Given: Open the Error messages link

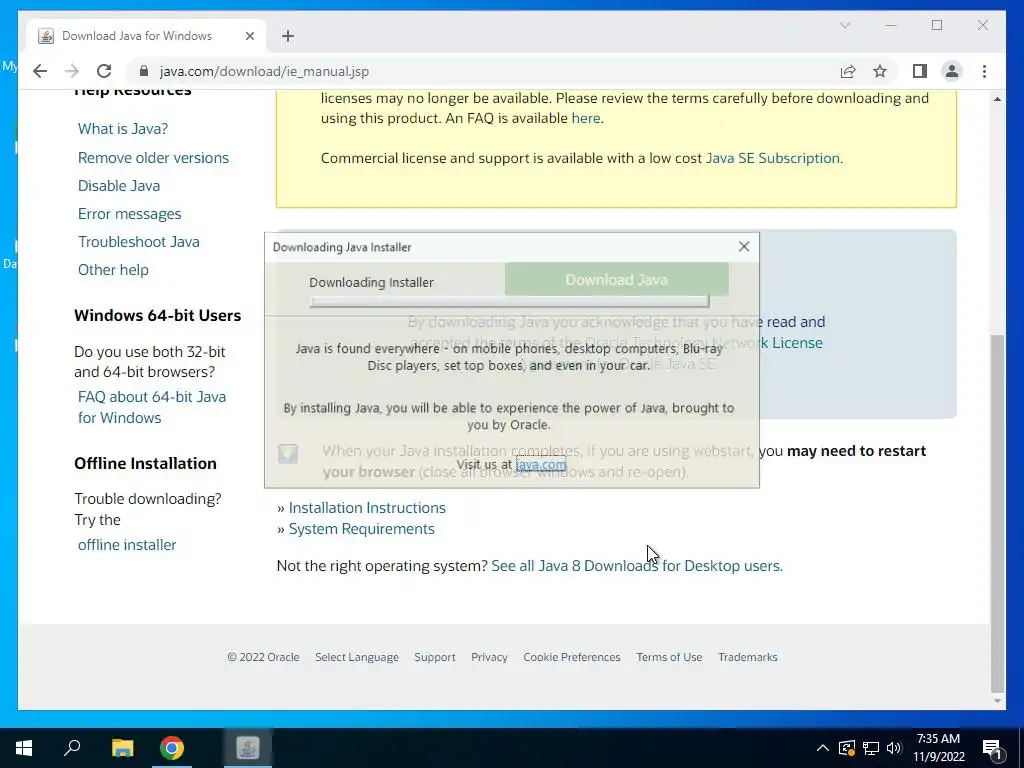Looking at the screenshot, I should pyautogui.click(x=129, y=214).
